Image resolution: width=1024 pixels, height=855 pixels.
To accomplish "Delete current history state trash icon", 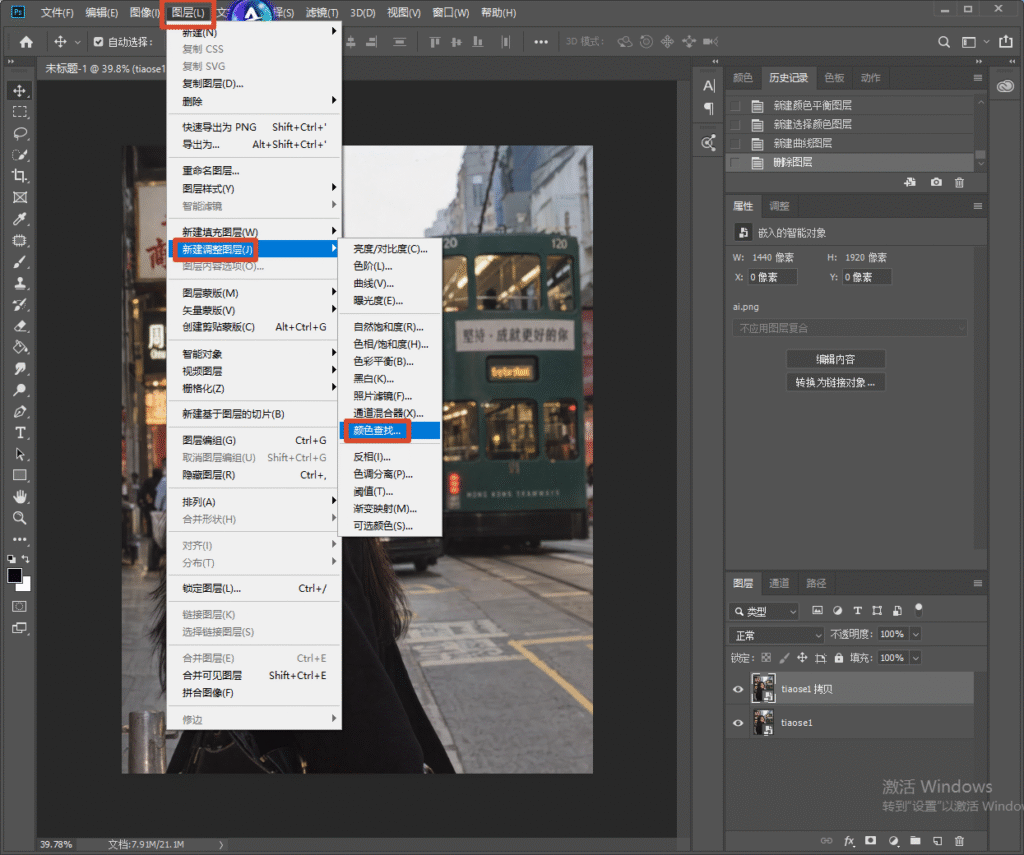I will (959, 183).
